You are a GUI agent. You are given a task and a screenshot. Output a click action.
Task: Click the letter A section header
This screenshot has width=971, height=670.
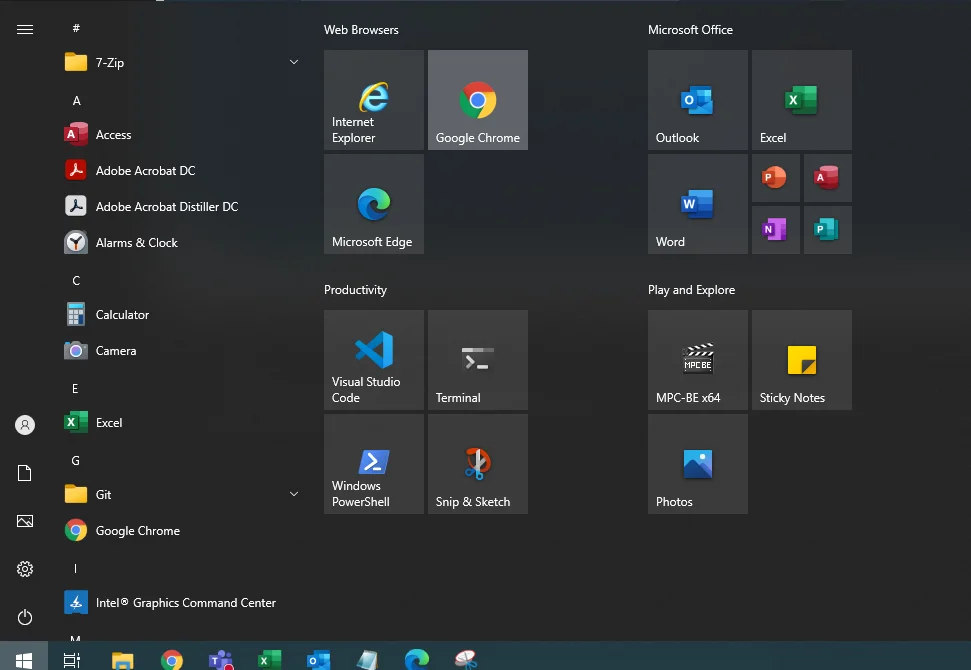(x=76, y=100)
